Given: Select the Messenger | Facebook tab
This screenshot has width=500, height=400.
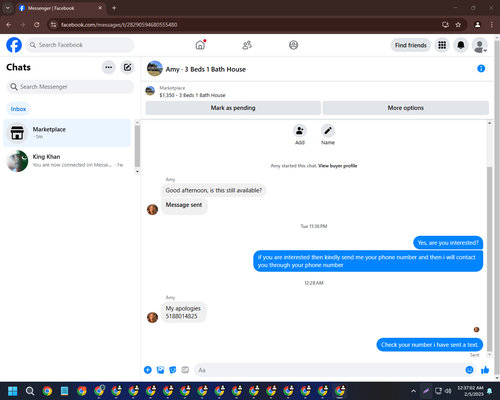Looking at the screenshot, I should [61, 8].
